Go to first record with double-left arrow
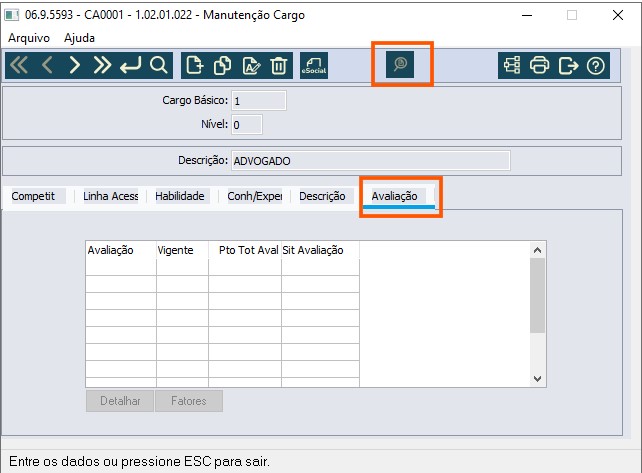Viewport: 642px width, 473px height. click(19, 65)
